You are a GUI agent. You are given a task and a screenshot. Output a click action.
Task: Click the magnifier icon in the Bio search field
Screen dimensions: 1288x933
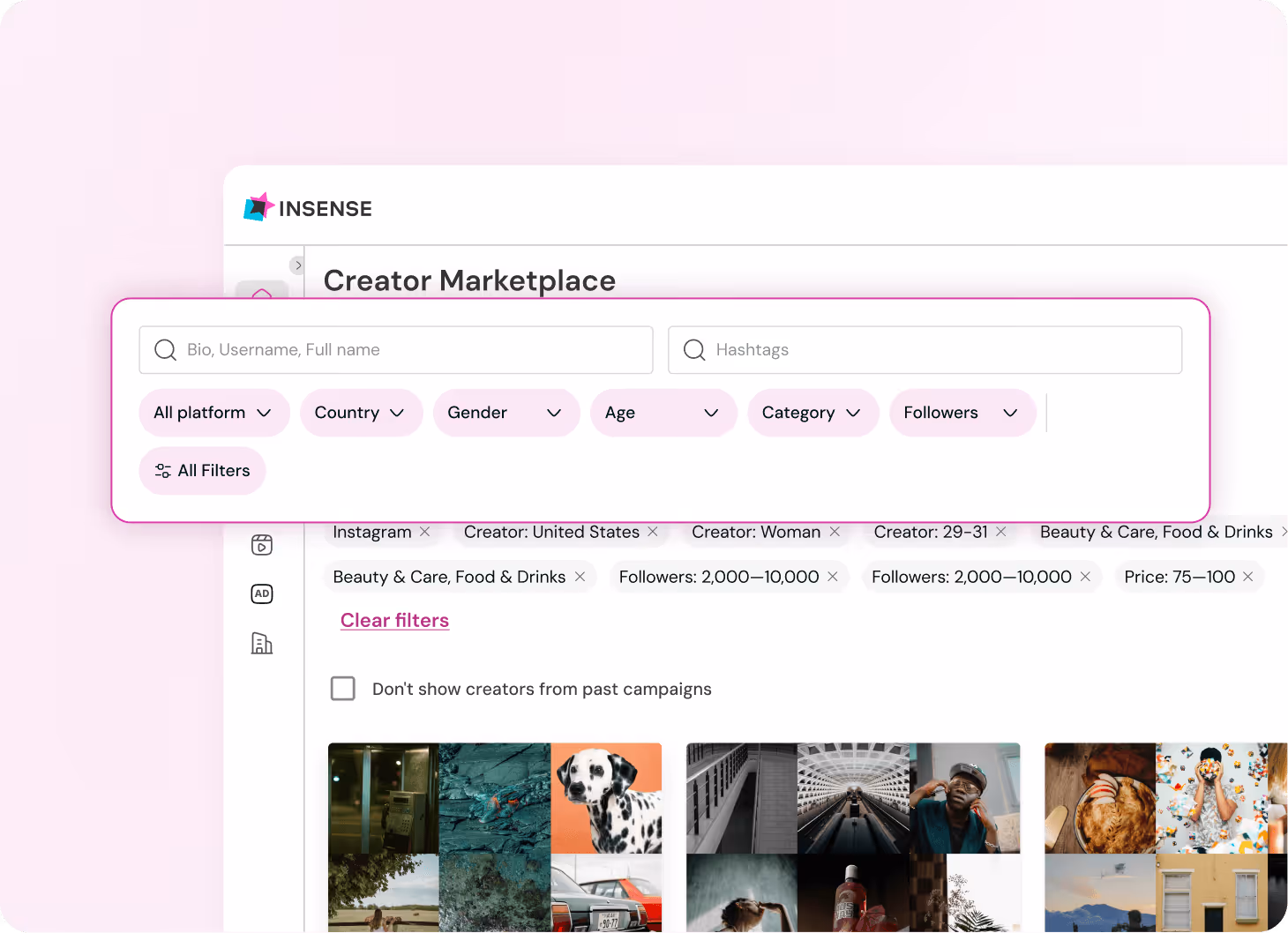pyautogui.click(x=165, y=350)
